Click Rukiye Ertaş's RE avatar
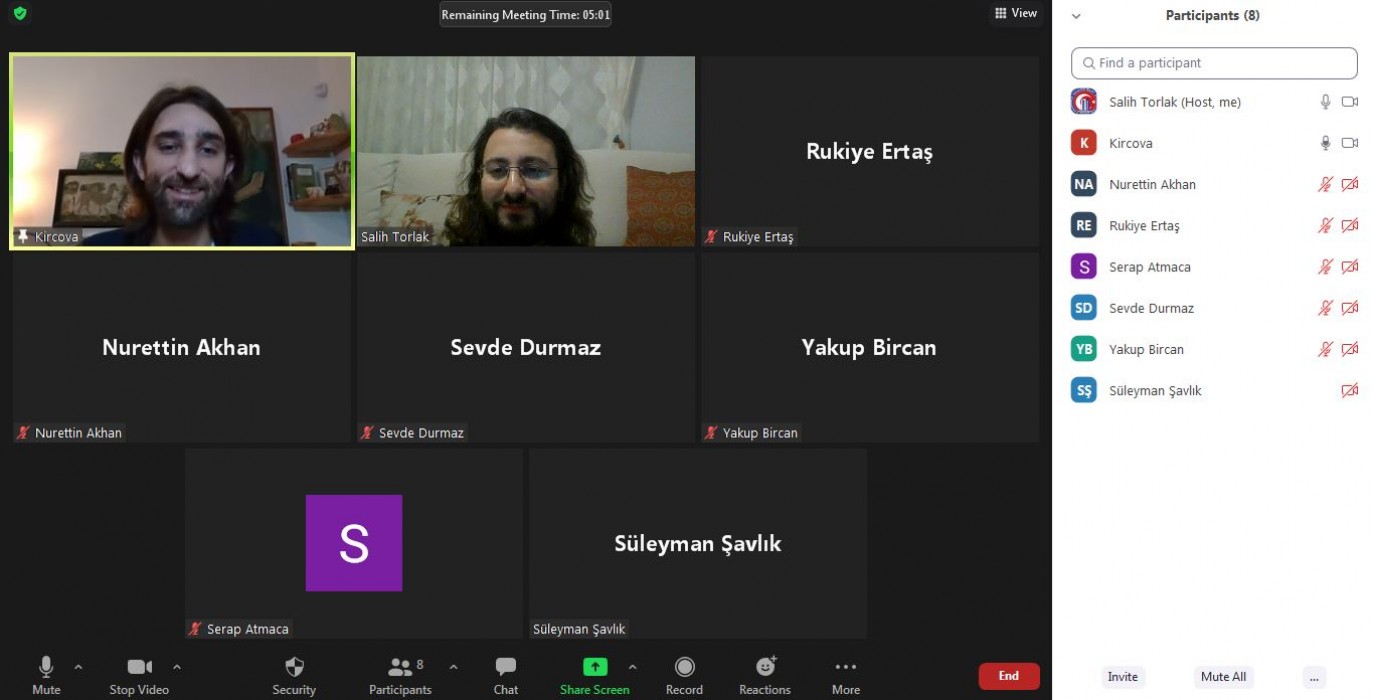Viewport: 1373px width, 700px height. click(1084, 226)
